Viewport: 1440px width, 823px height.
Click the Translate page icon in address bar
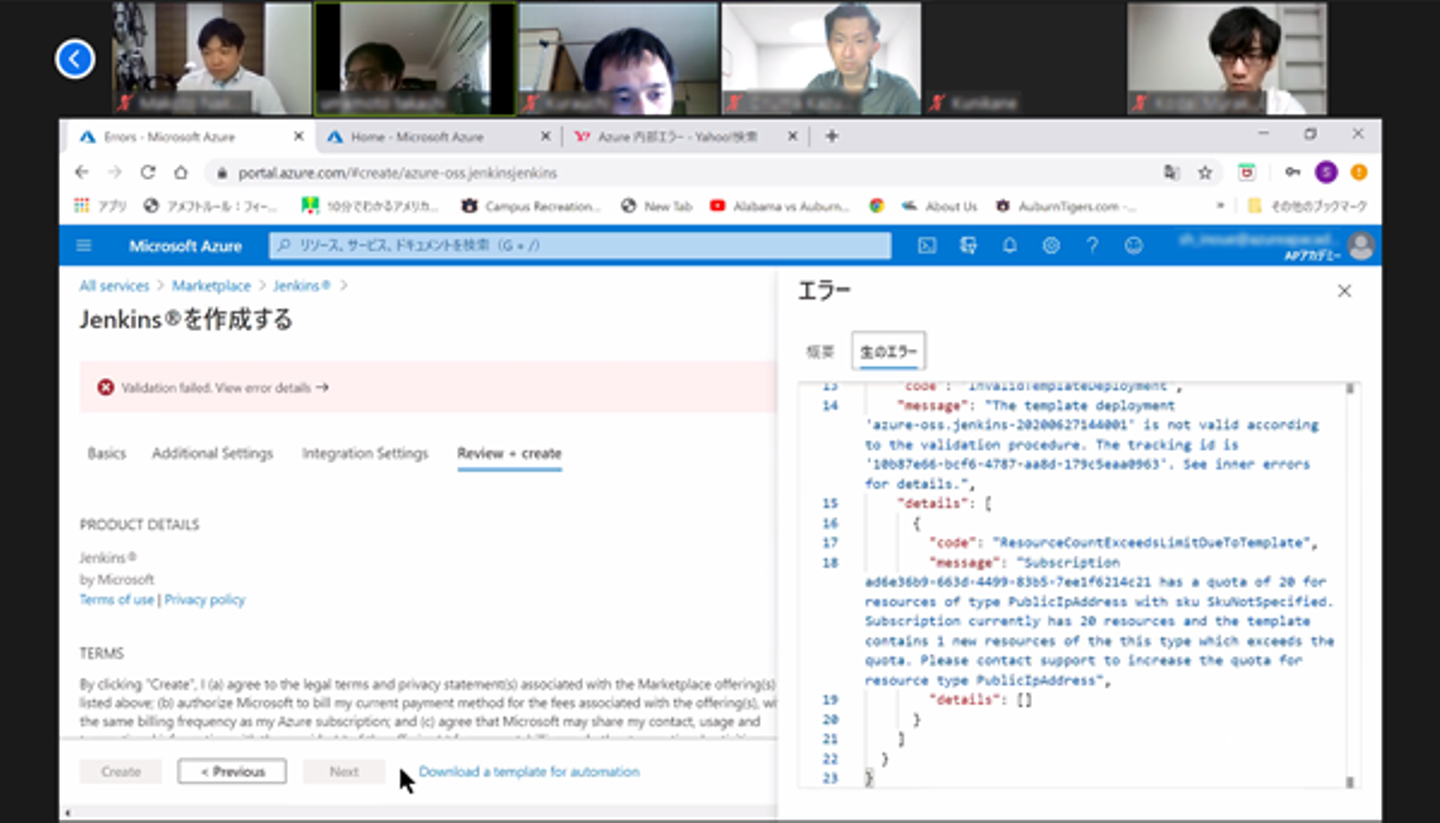point(1171,173)
